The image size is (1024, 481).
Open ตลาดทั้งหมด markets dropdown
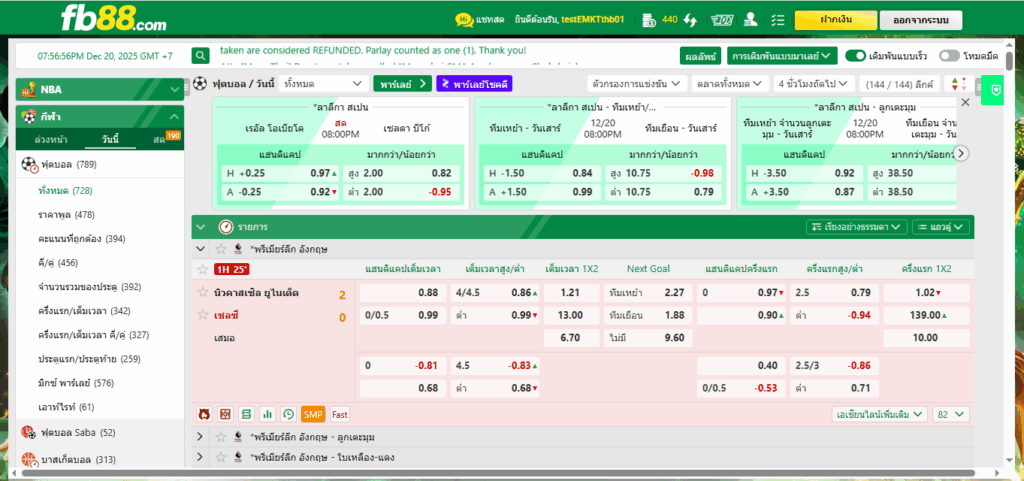[x=729, y=84]
